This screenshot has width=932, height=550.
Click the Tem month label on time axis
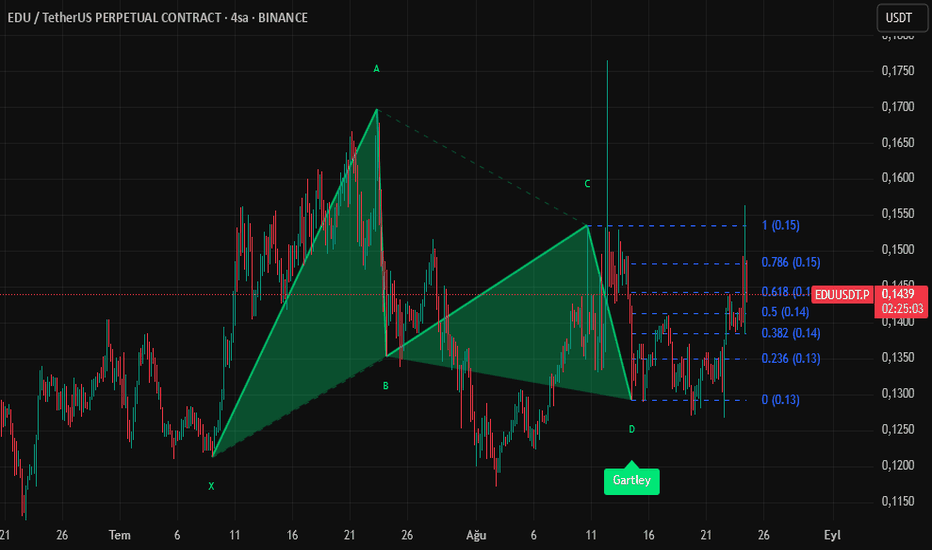pos(119,535)
